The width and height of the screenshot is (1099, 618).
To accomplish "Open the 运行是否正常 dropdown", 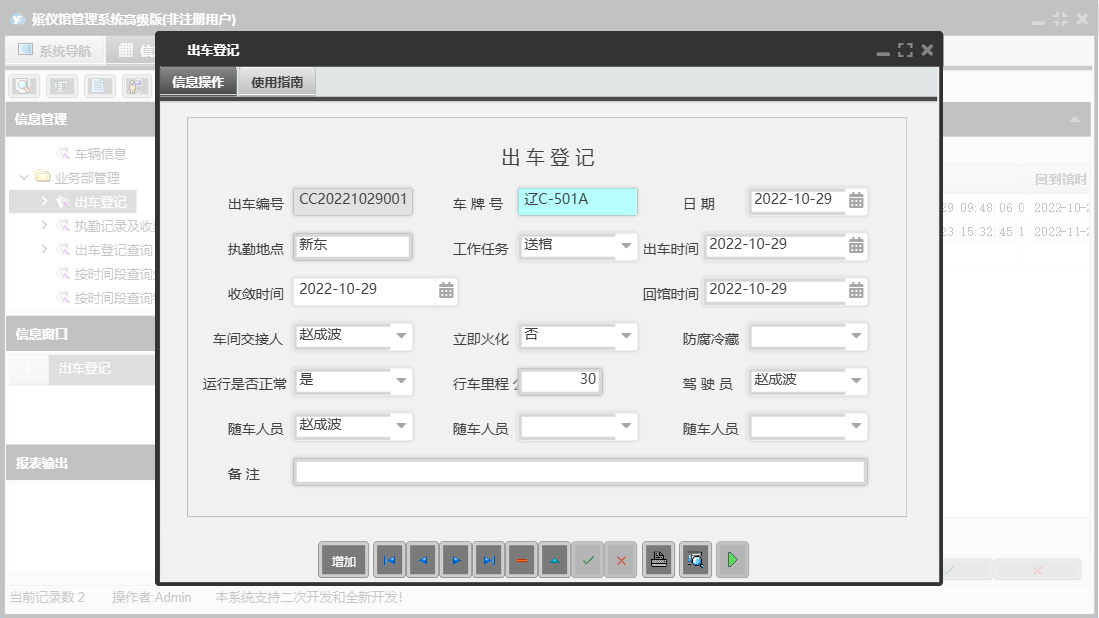I will click(x=401, y=381).
